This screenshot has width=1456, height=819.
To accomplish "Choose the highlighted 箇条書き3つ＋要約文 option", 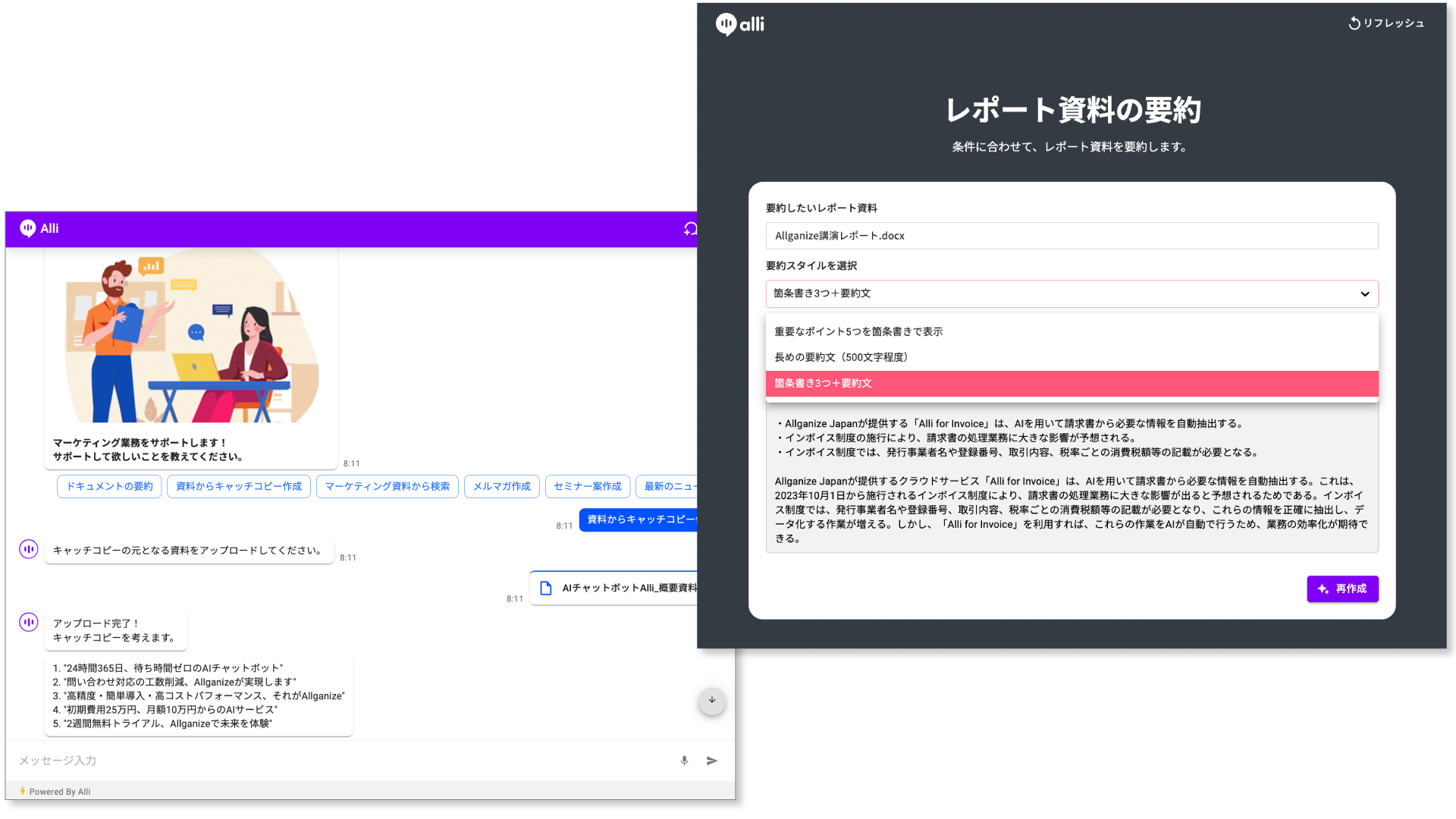I will coord(822,383).
